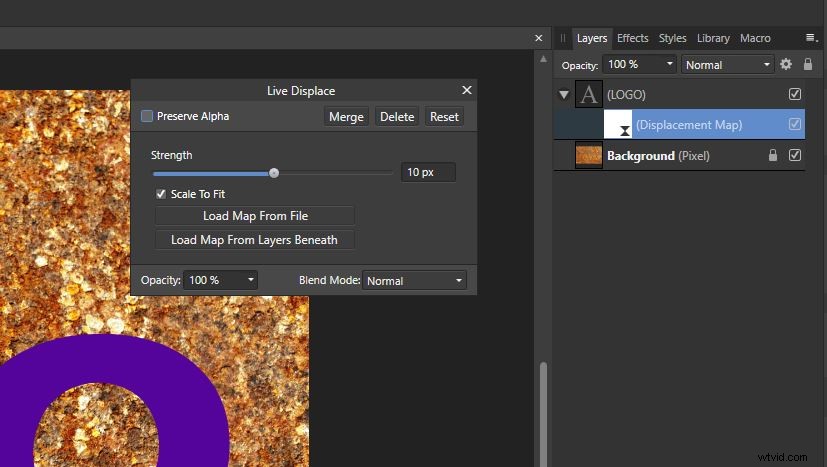Screen dimensions: 827x467
Task: Select the Background (Pixel) layer name
Action: pyautogui.click(x=658, y=156)
